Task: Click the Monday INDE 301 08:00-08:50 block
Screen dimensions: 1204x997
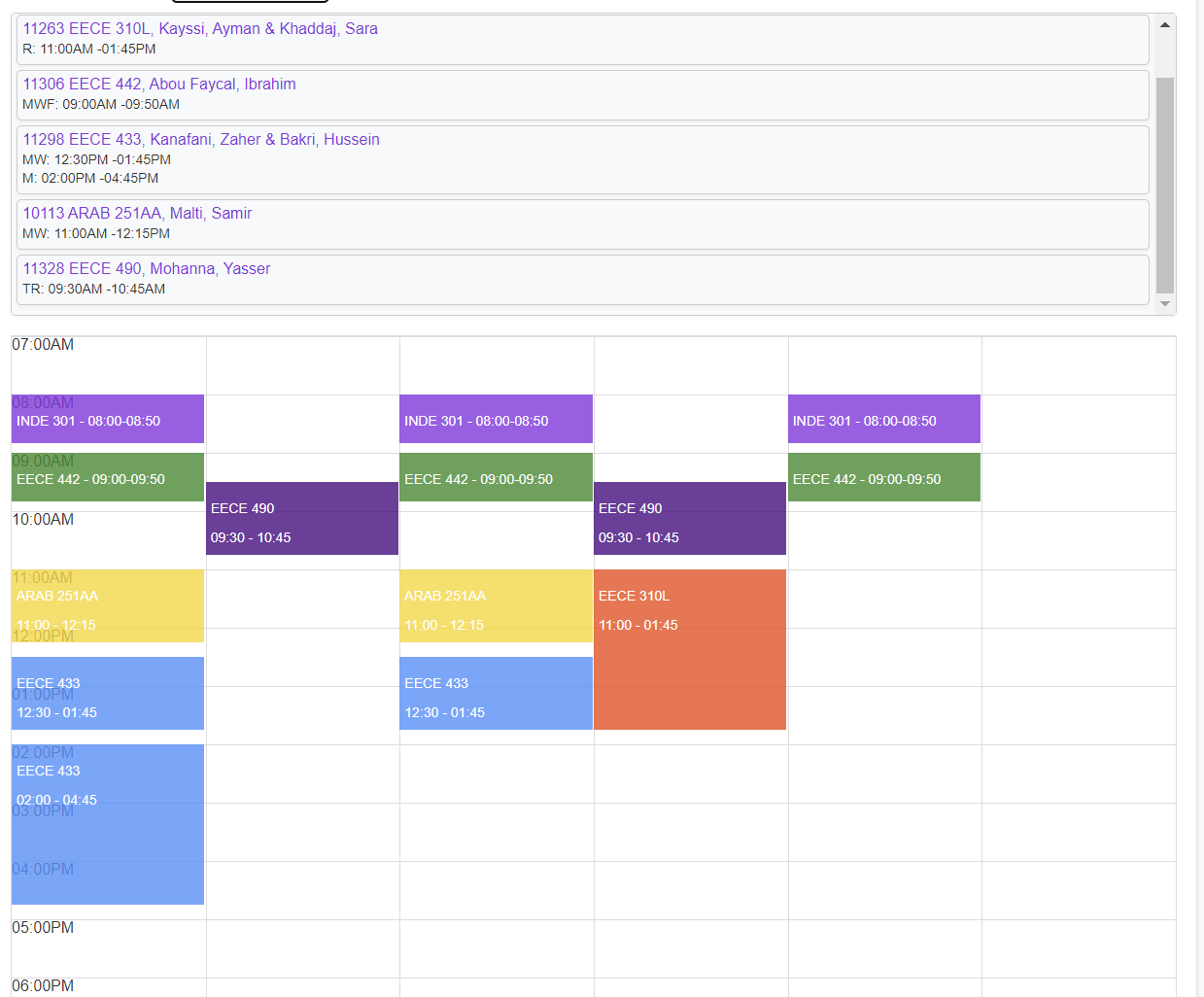Action: [x=108, y=419]
